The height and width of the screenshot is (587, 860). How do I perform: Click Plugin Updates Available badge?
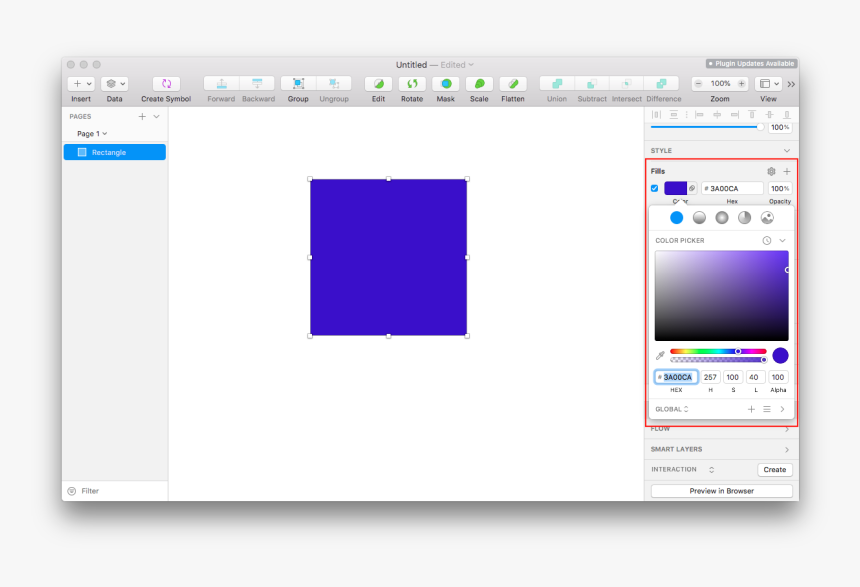click(751, 64)
